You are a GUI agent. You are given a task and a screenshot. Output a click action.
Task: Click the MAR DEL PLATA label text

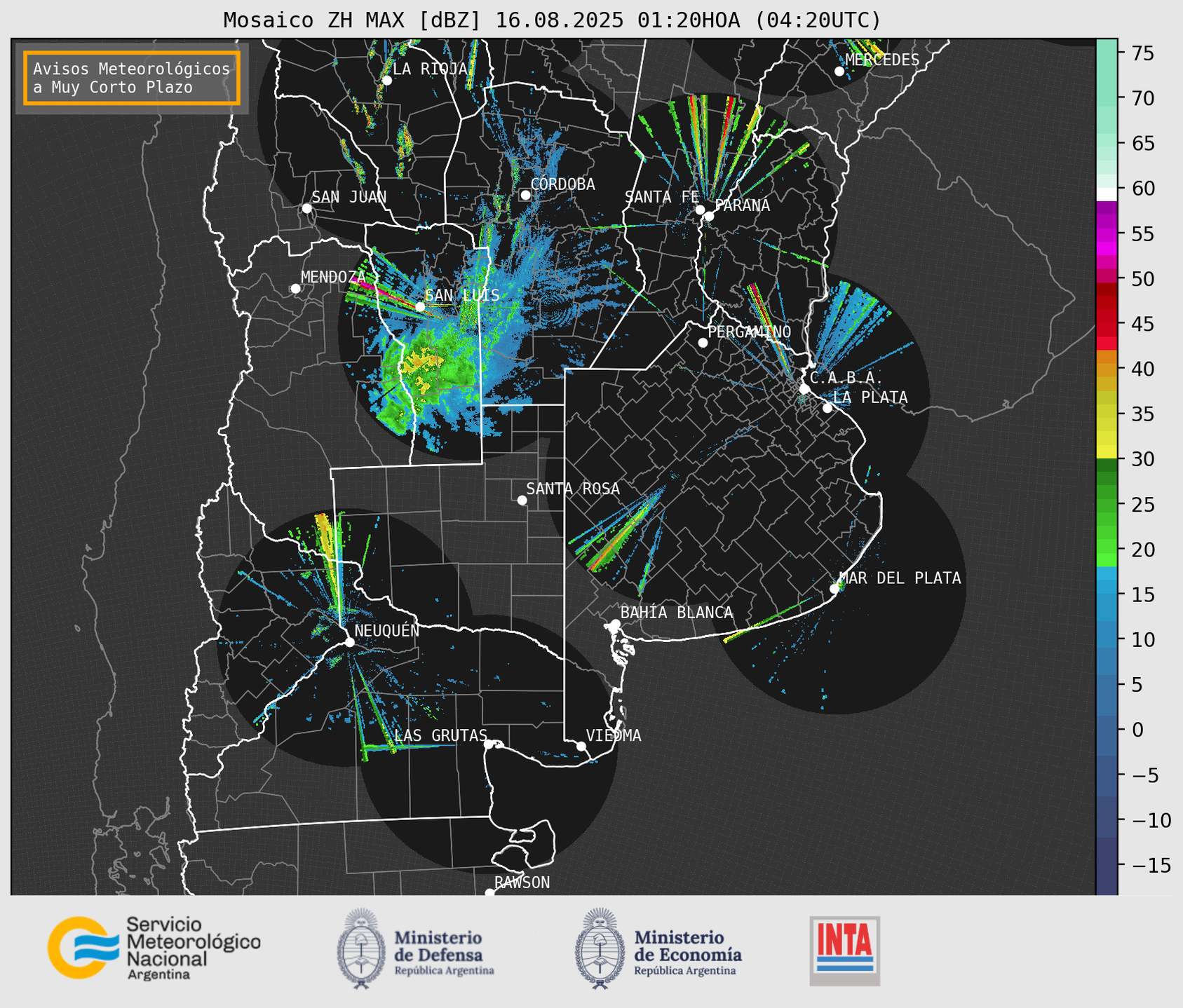pos(900,578)
